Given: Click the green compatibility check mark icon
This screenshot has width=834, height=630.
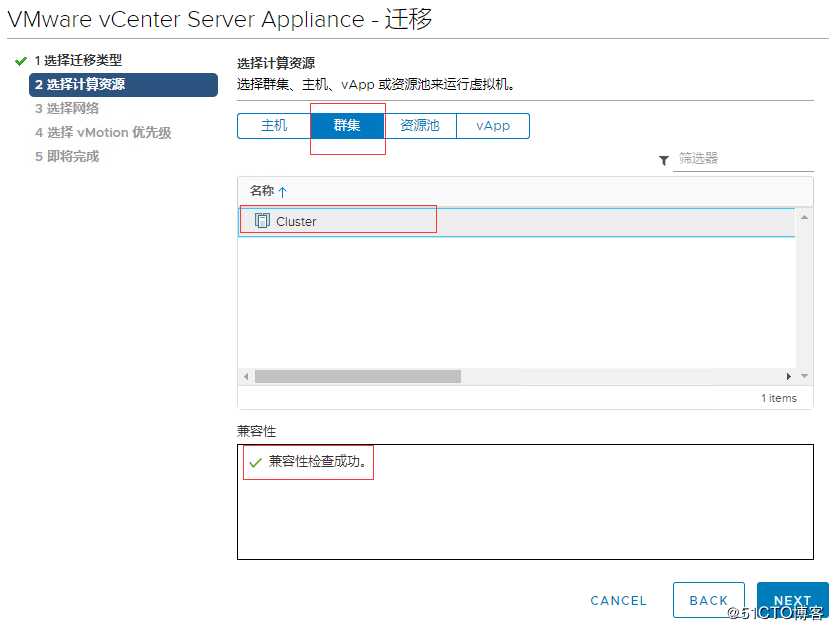Looking at the screenshot, I should 255,462.
